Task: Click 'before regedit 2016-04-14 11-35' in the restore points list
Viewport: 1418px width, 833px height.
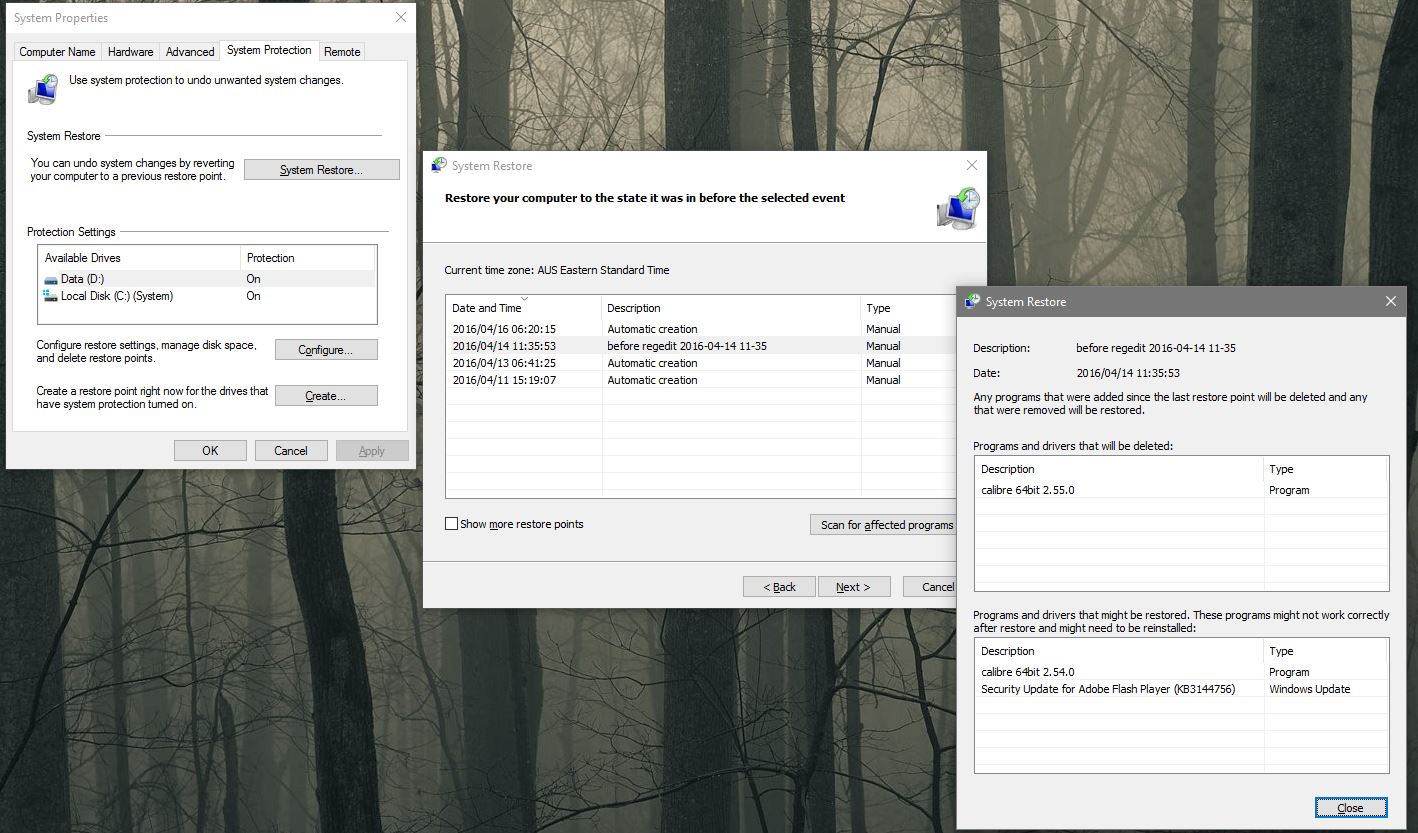Action: (x=687, y=346)
